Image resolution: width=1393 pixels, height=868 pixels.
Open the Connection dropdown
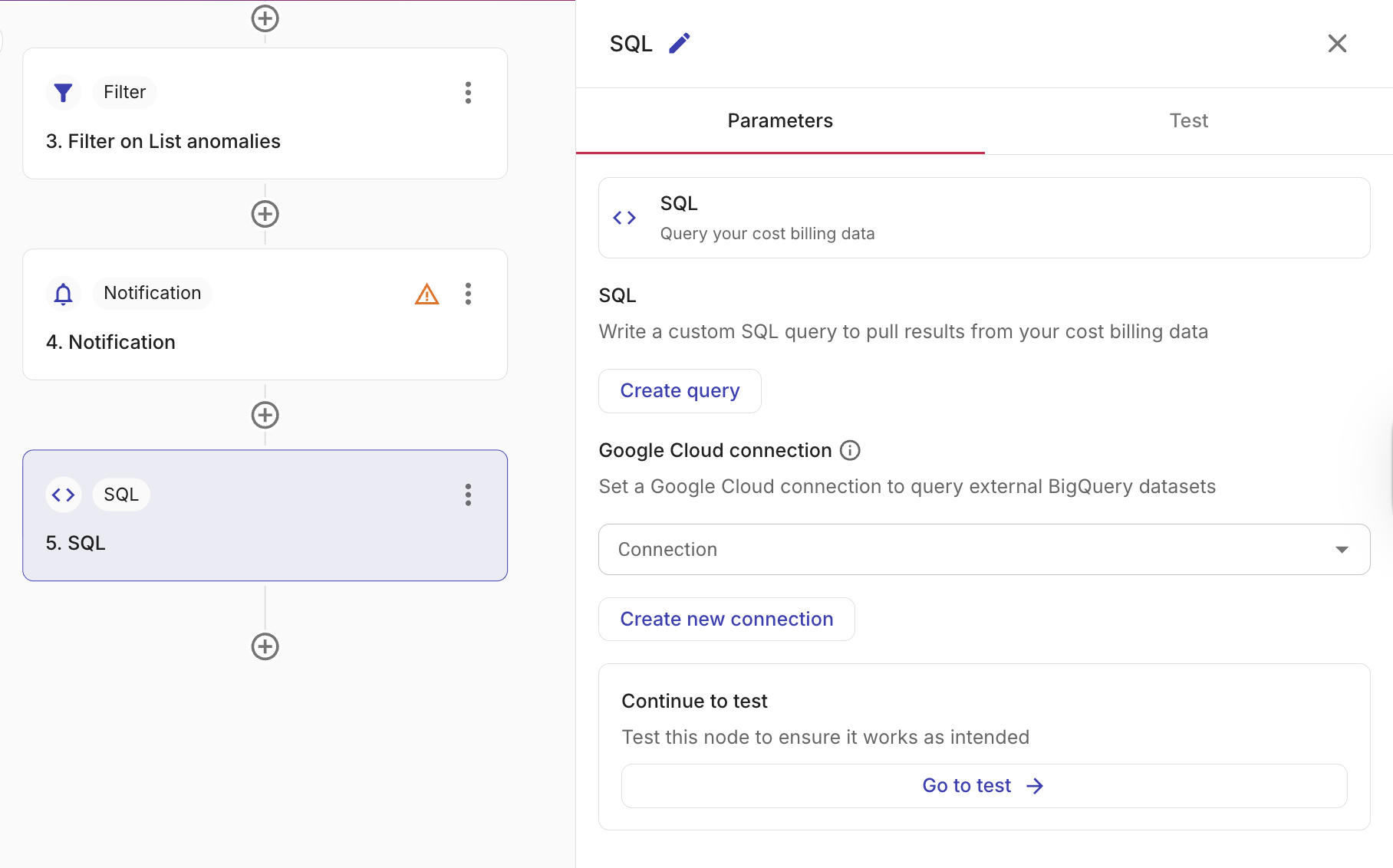tap(983, 549)
